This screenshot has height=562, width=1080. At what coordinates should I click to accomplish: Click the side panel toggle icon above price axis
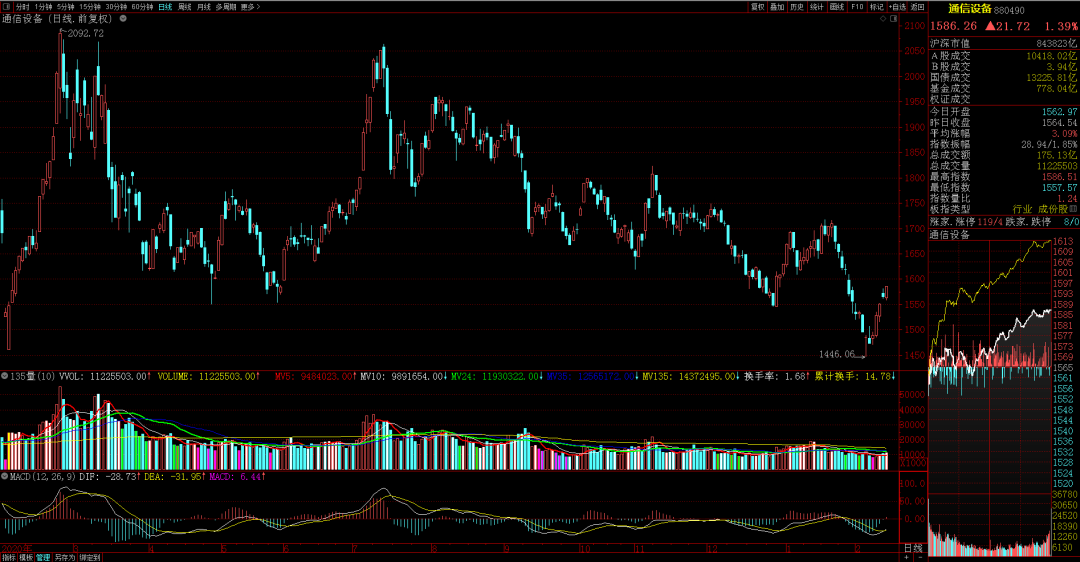(x=894, y=19)
